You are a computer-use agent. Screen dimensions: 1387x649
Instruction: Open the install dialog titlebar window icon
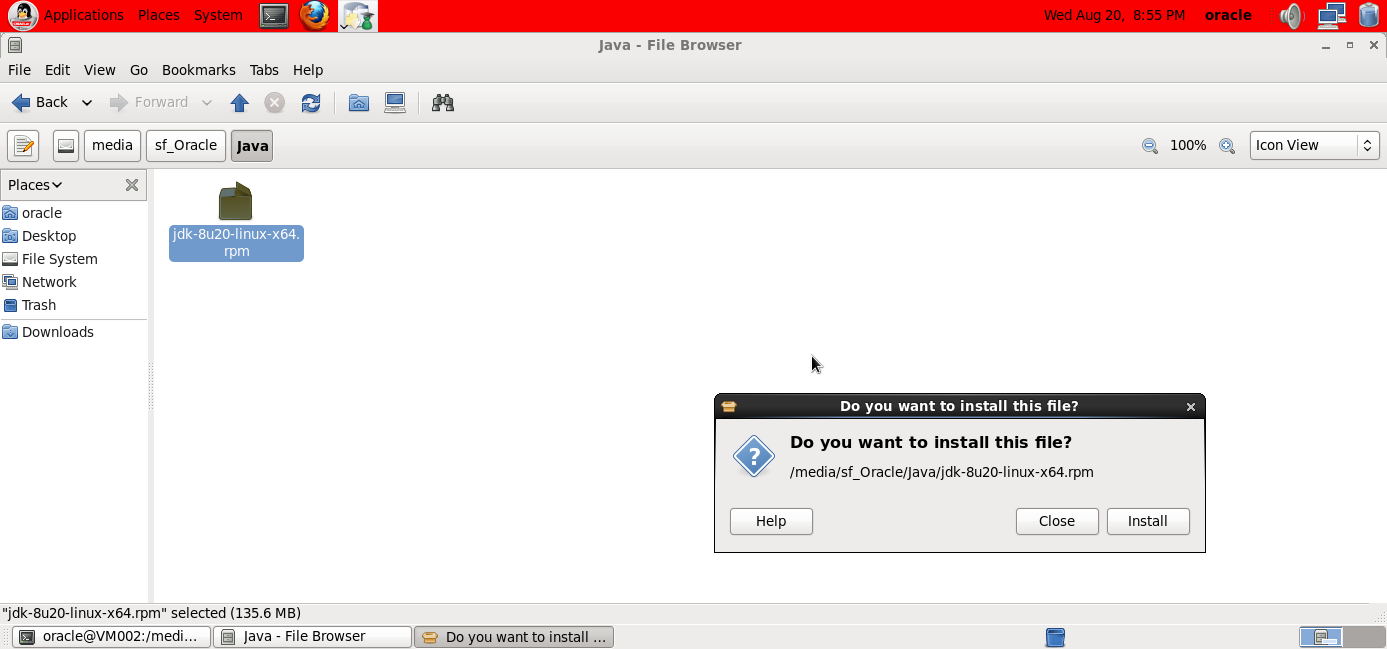(729, 407)
